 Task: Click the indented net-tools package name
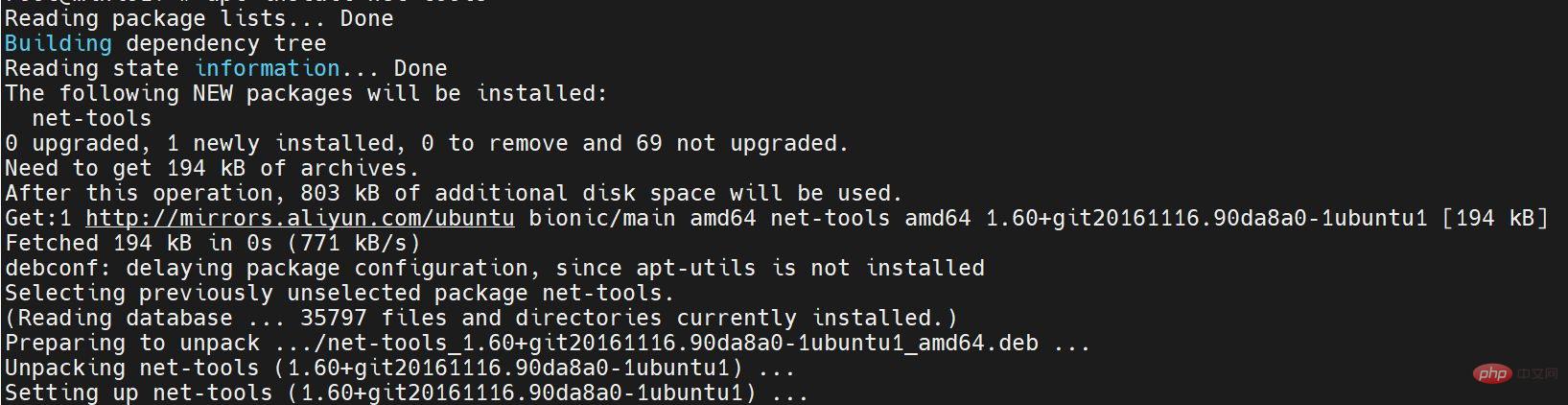[x=91, y=118]
